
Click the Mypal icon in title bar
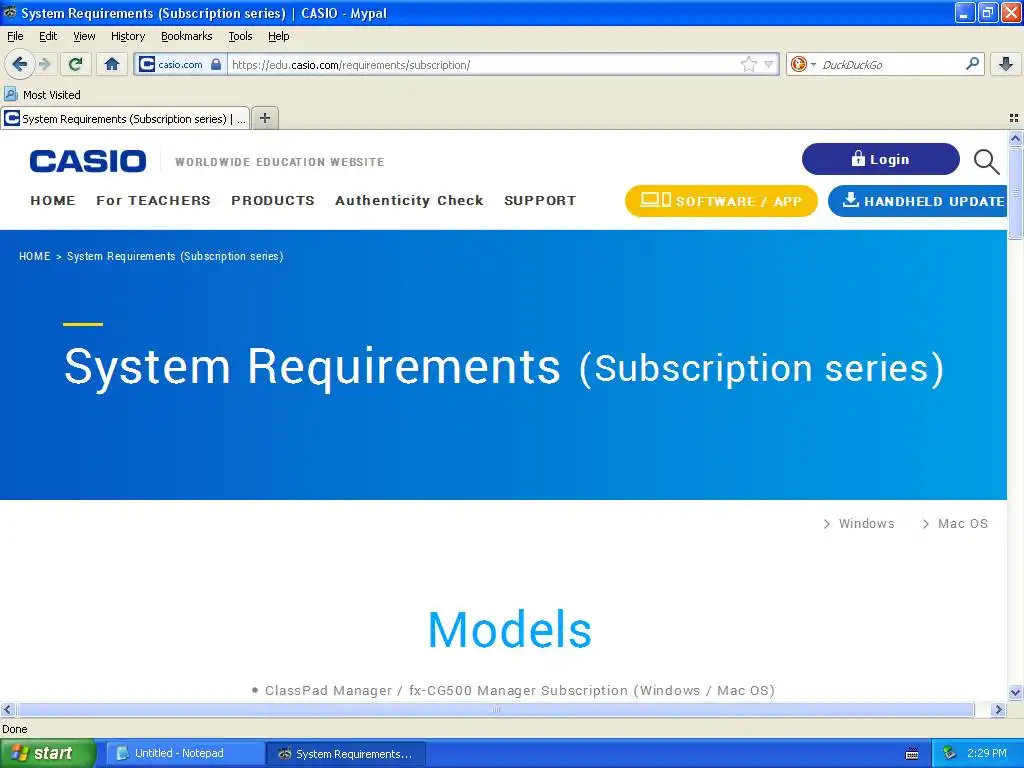pyautogui.click(x=10, y=12)
